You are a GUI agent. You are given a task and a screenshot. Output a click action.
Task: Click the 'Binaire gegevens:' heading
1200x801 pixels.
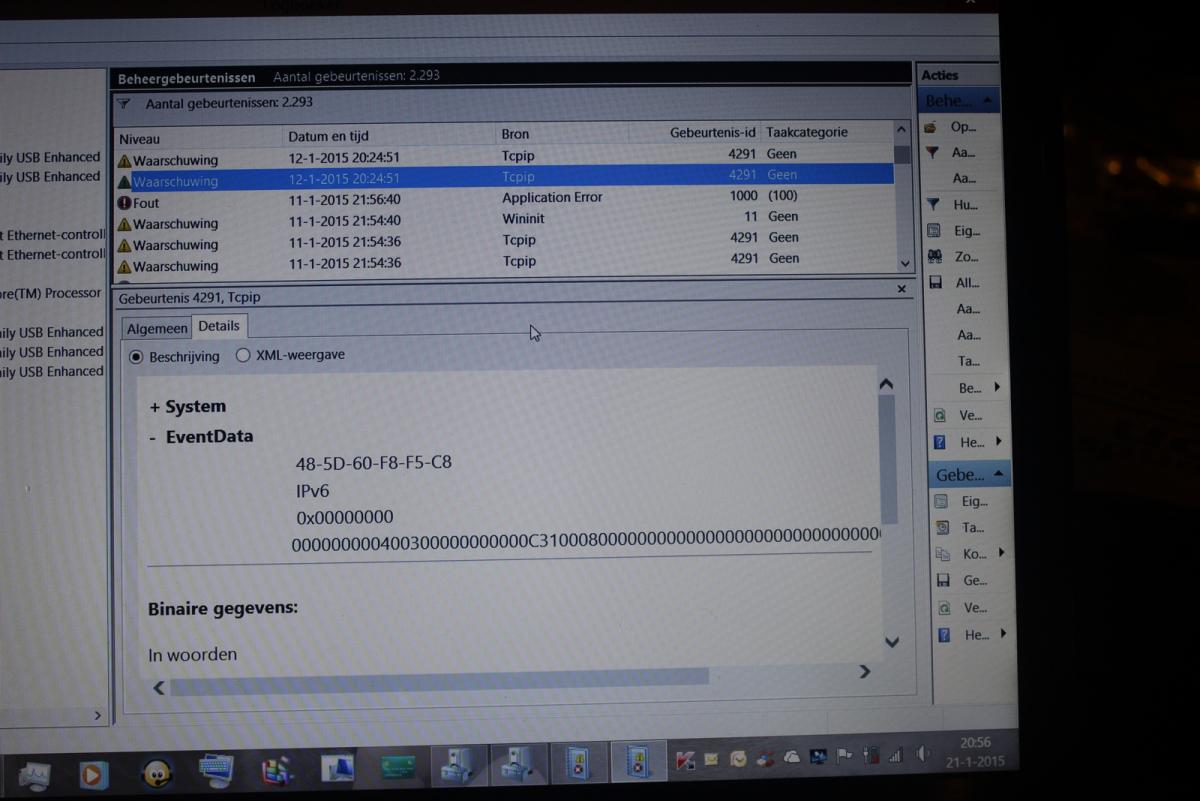[223, 608]
